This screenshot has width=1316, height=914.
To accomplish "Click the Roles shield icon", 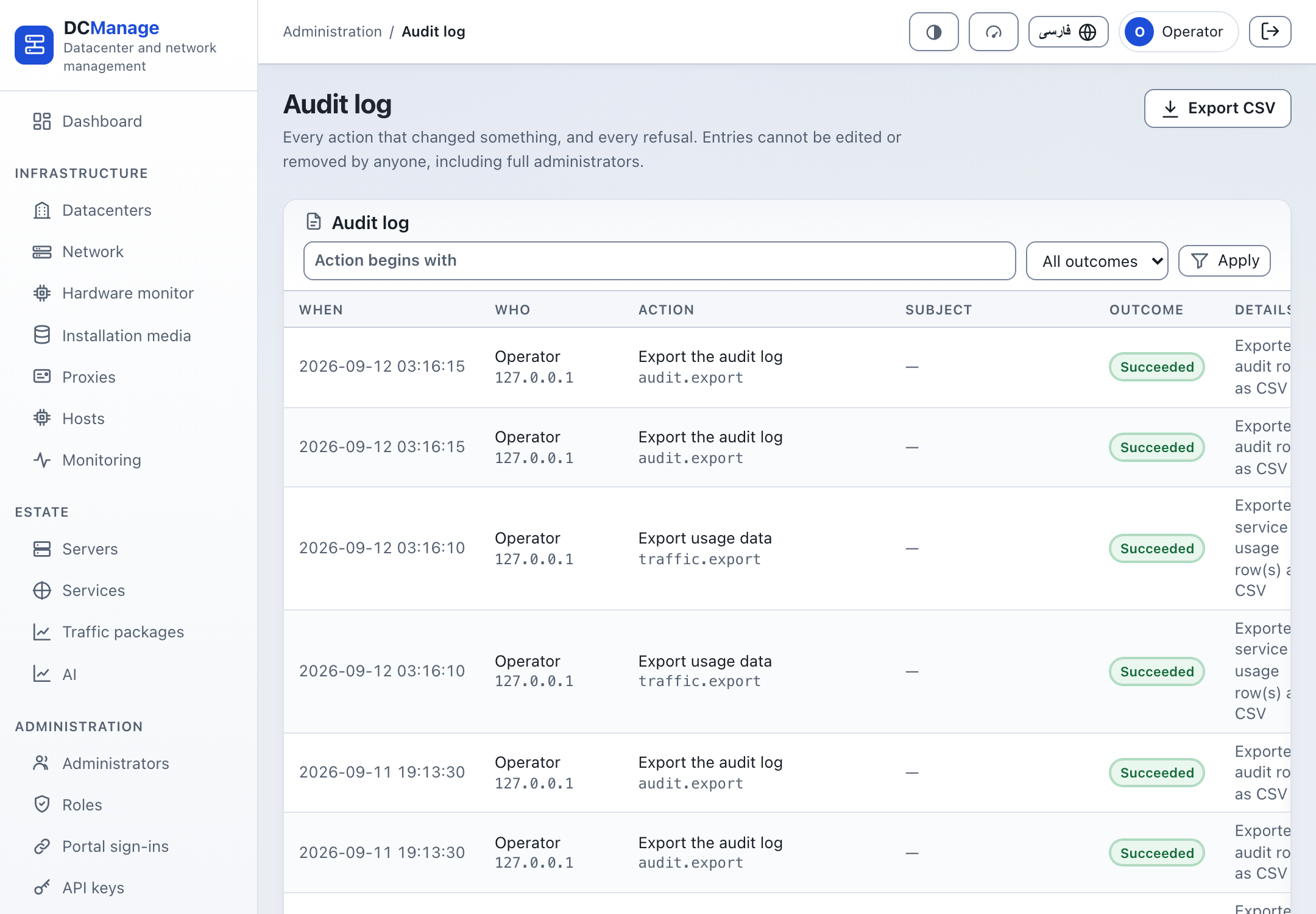I will coord(42,804).
